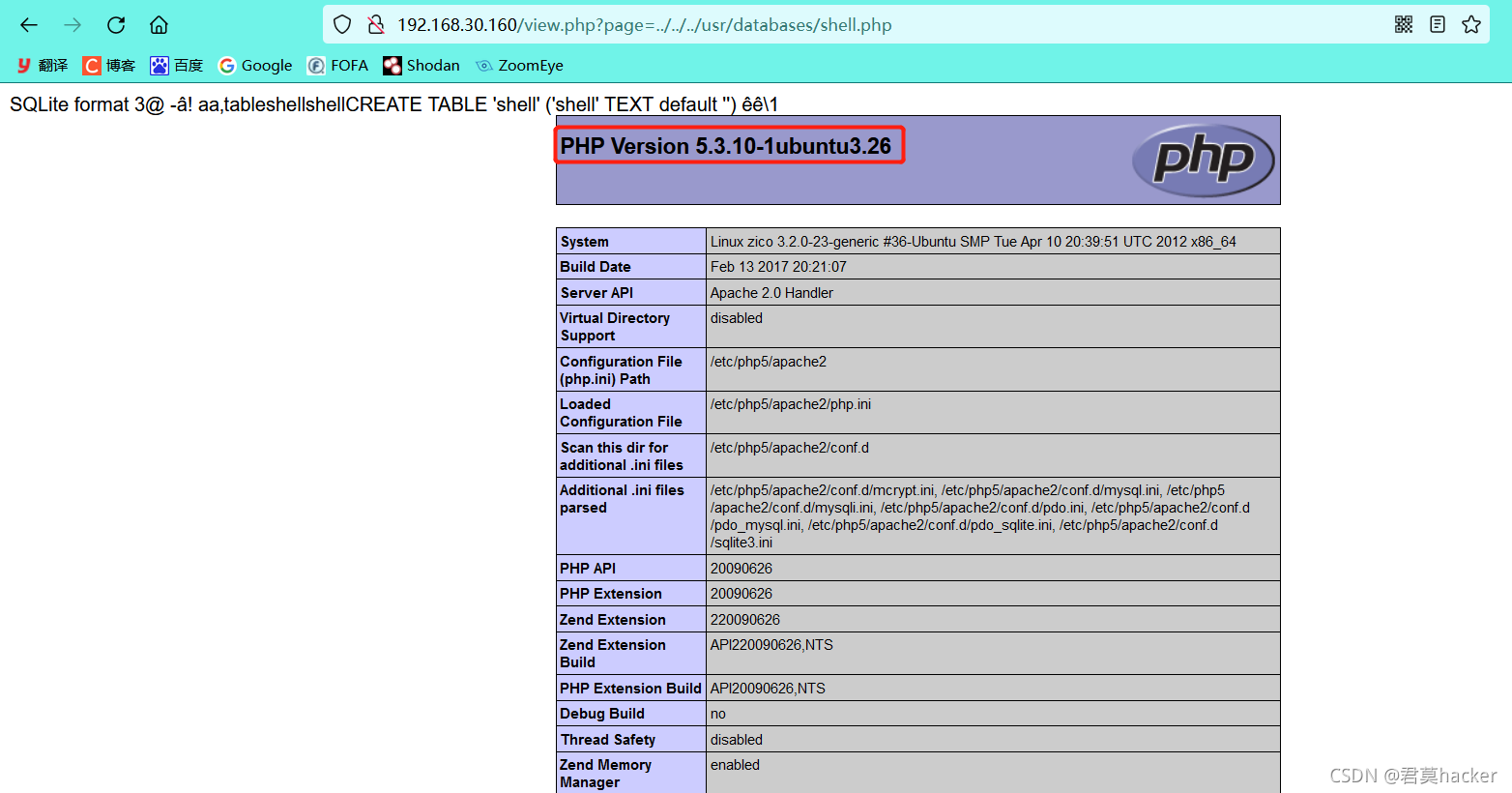1512x793 pixels.
Task: Open the 百度 bookmark
Action: (x=177, y=66)
